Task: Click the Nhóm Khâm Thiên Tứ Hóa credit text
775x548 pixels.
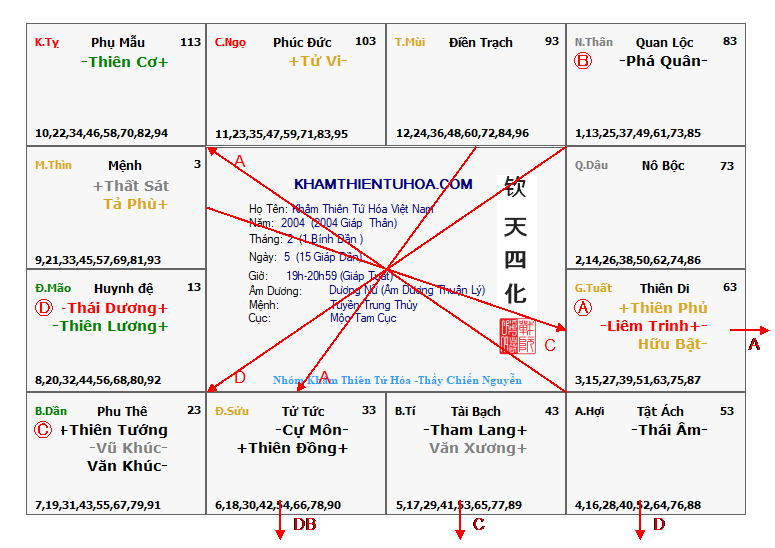Action: 397,380
